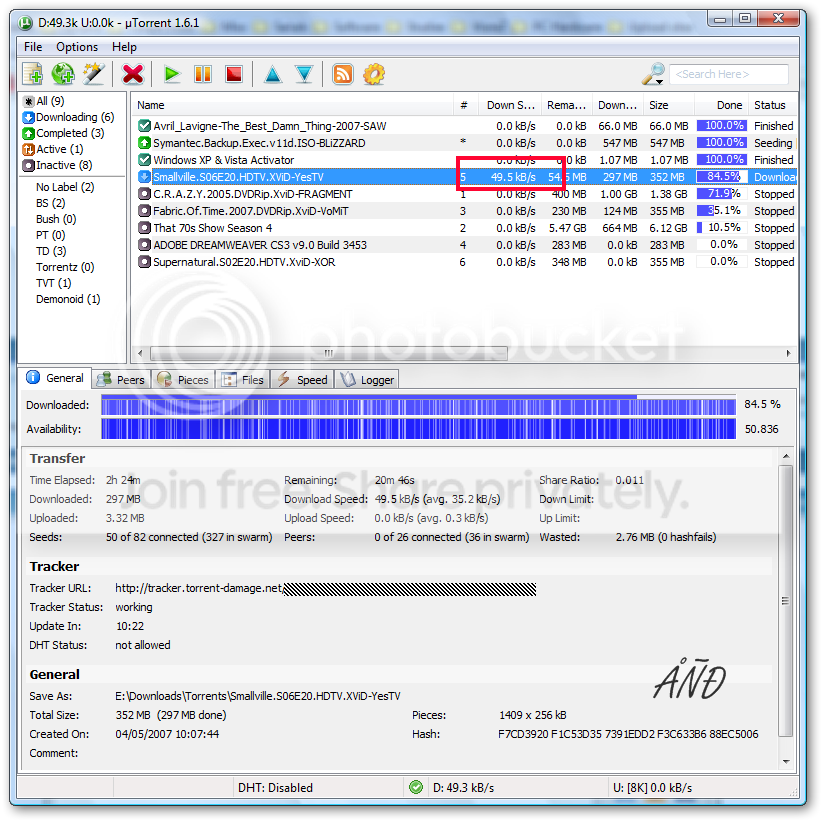Select Torrentz (0) label
Screen dimensions: 821x820
coord(65,267)
